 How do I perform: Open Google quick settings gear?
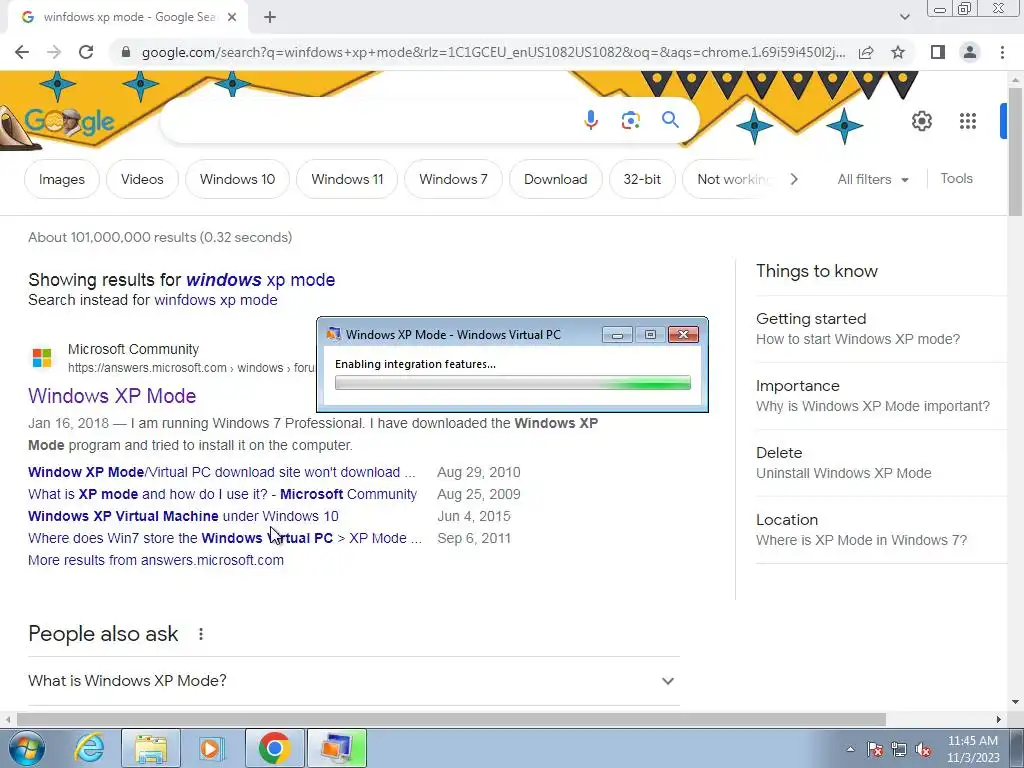pyautogui.click(x=921, y=121)
